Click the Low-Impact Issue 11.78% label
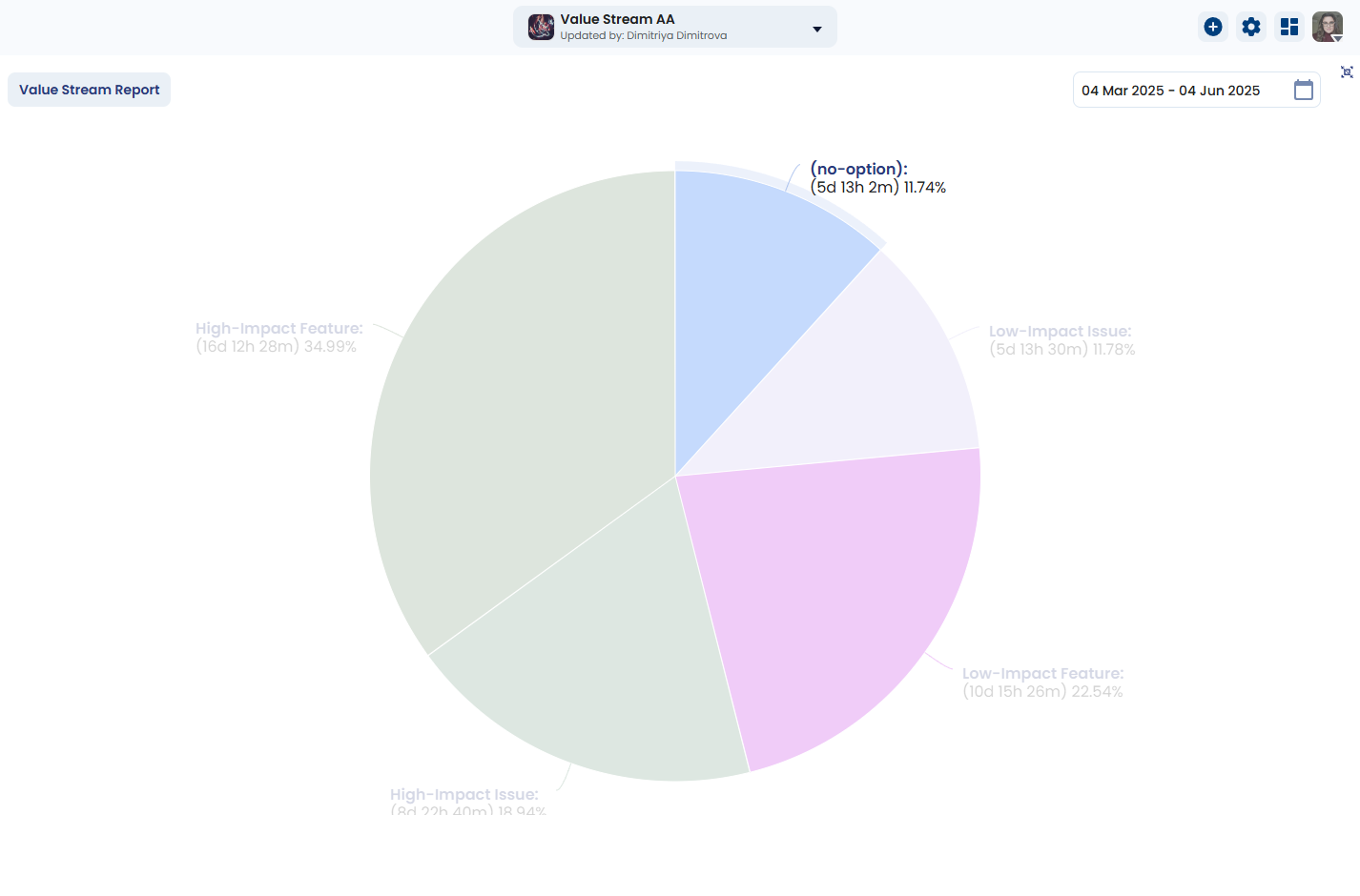This screenshot has height=896, width=1360. (x=1061, y=340)
